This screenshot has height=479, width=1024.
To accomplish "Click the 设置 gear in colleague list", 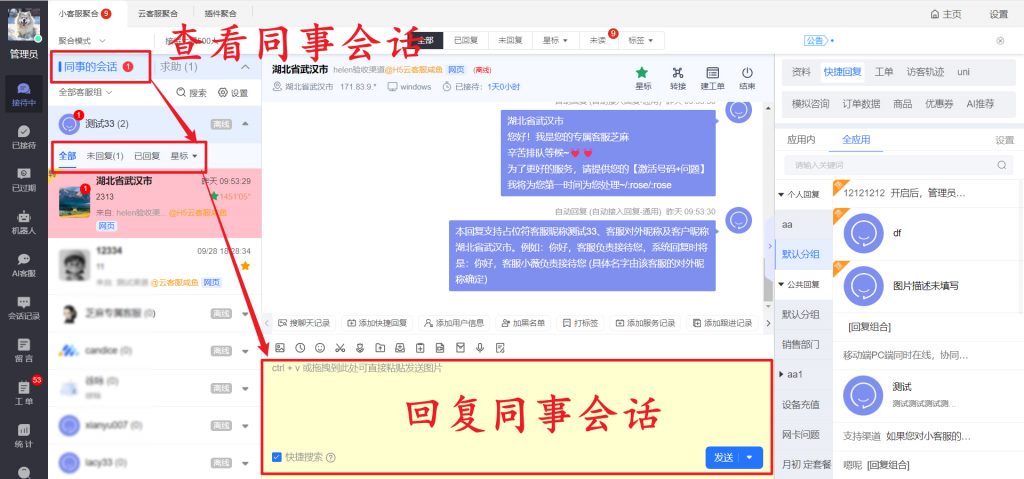I will (233, 93).
